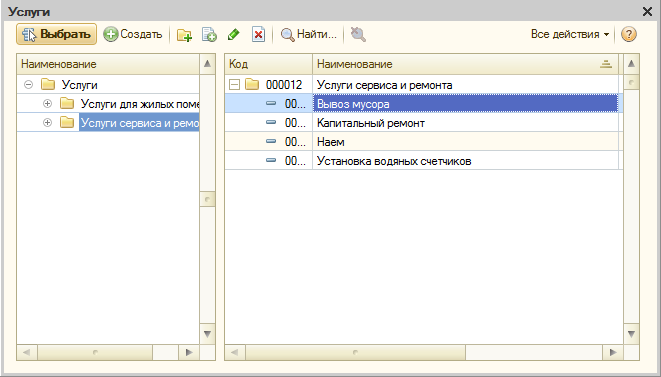Click the create new folder group icon
Viewport: 661px width, 377px height.
pyautogui.click(x=184, y=35)
